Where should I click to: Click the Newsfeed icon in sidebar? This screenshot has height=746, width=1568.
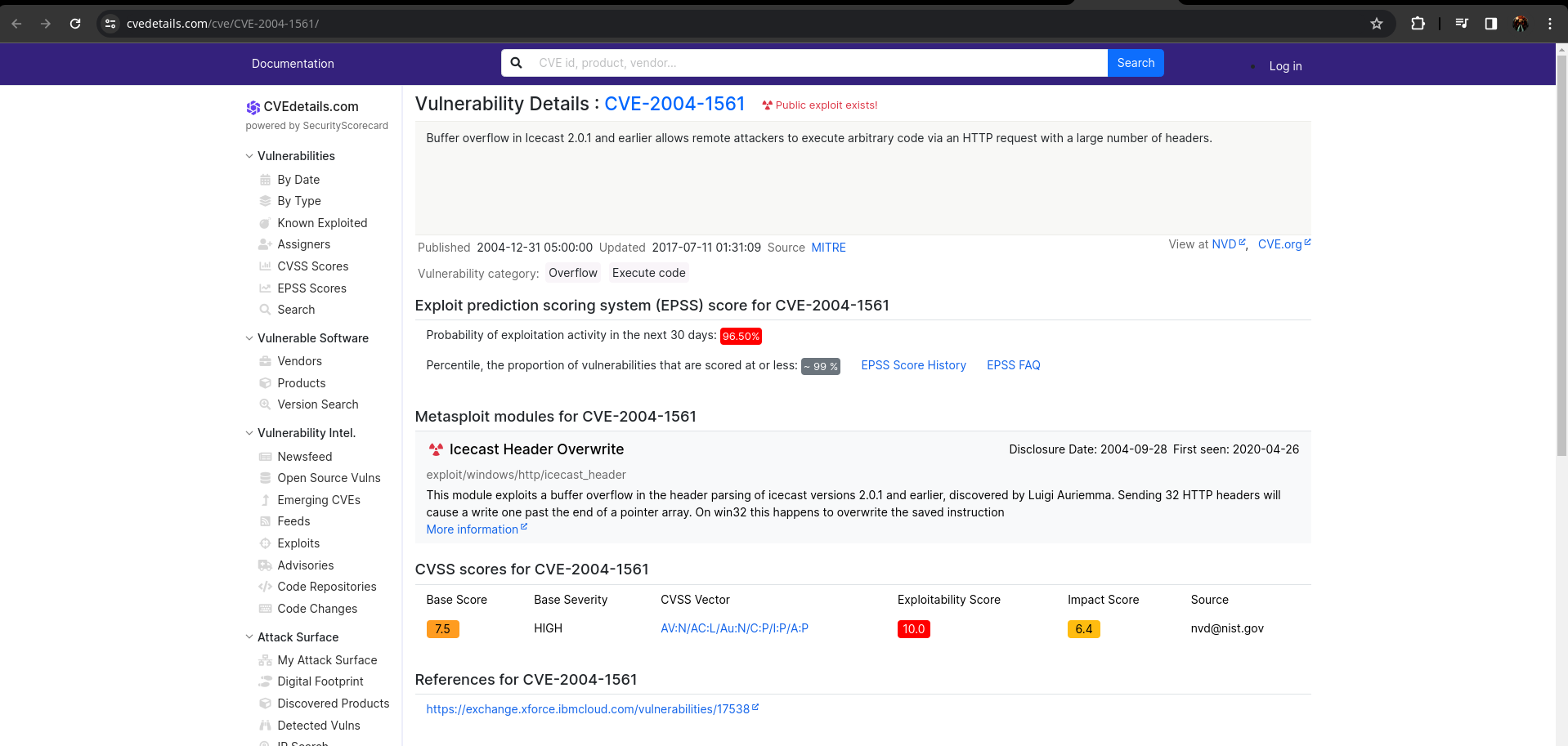point(265,457)
